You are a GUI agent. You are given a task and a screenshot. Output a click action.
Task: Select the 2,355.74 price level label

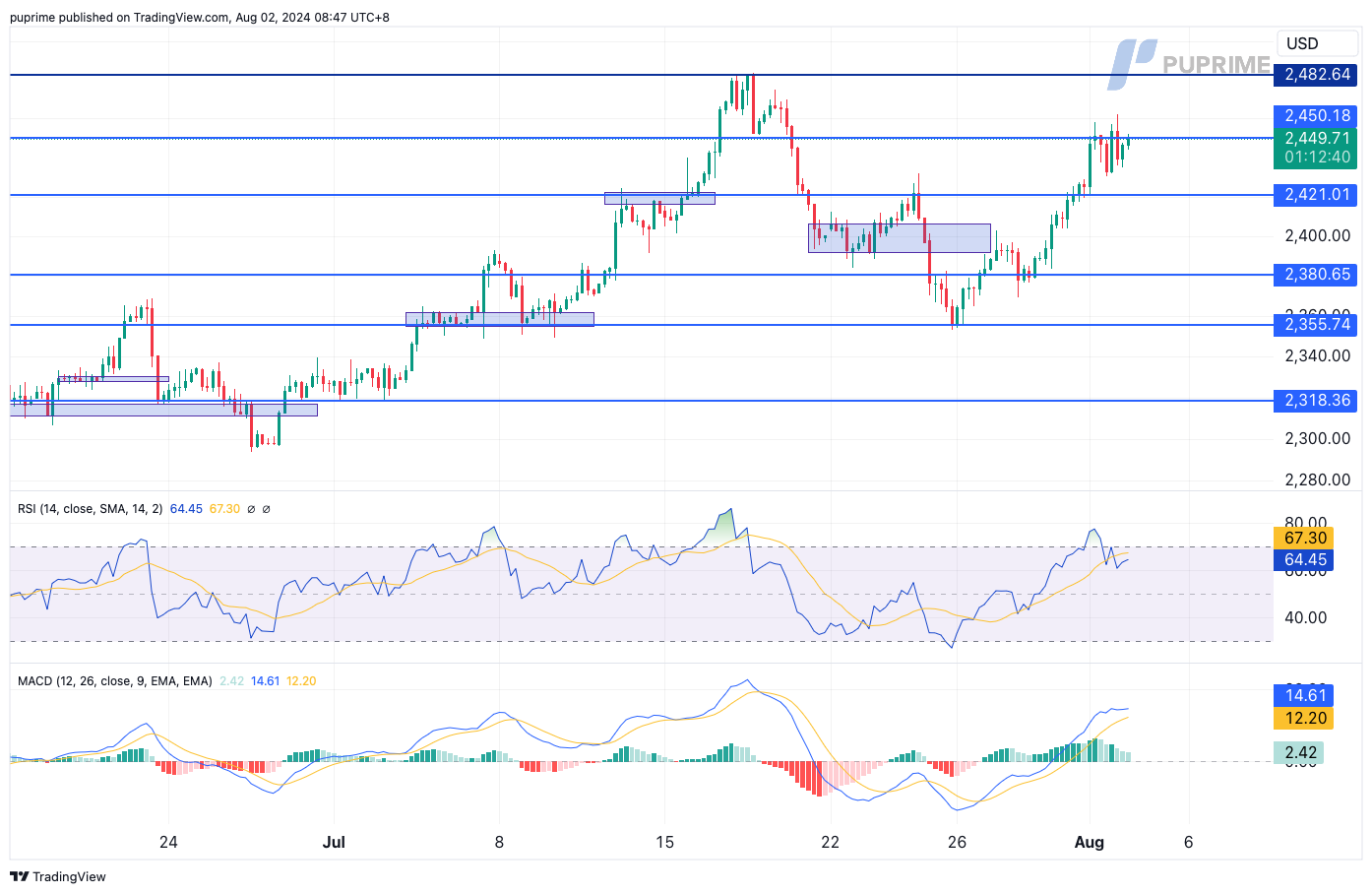coord(1315,325)
